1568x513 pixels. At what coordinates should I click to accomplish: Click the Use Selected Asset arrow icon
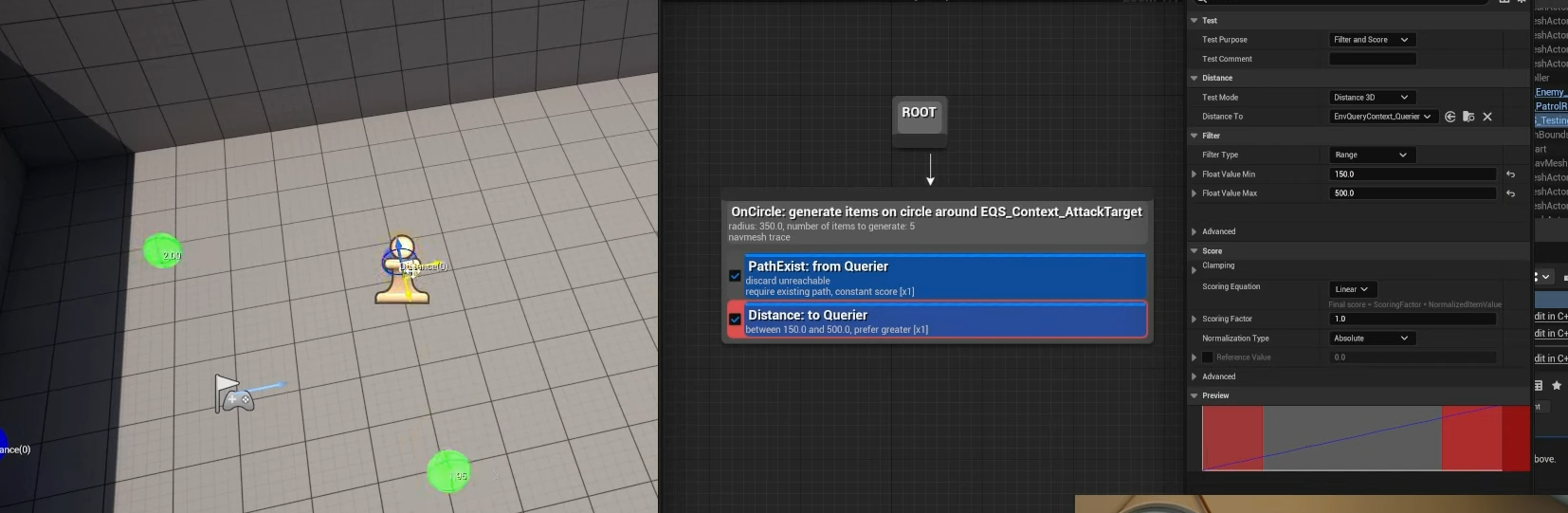(1449, 117)
